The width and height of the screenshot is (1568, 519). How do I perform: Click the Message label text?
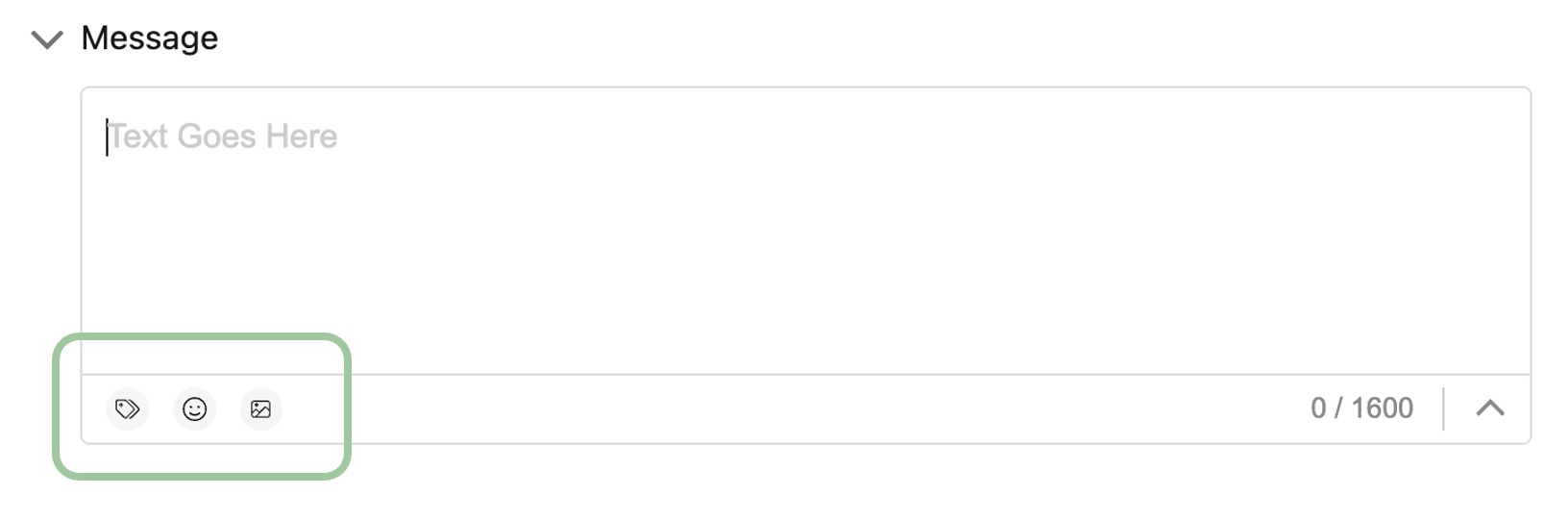tap(150, 38)
